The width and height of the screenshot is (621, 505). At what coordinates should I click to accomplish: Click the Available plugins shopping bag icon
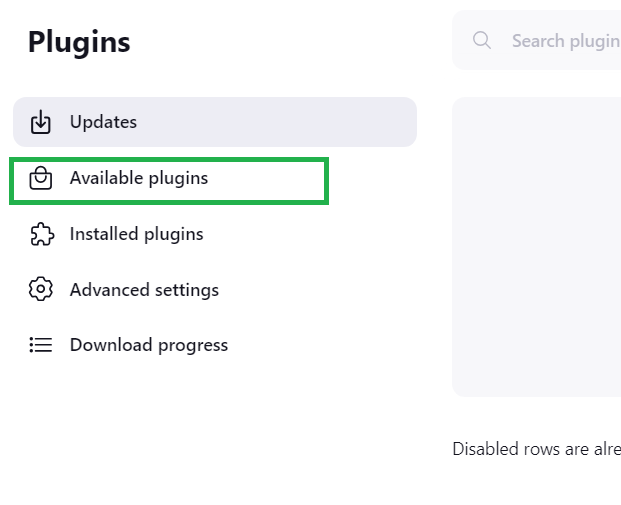(40, 179)
